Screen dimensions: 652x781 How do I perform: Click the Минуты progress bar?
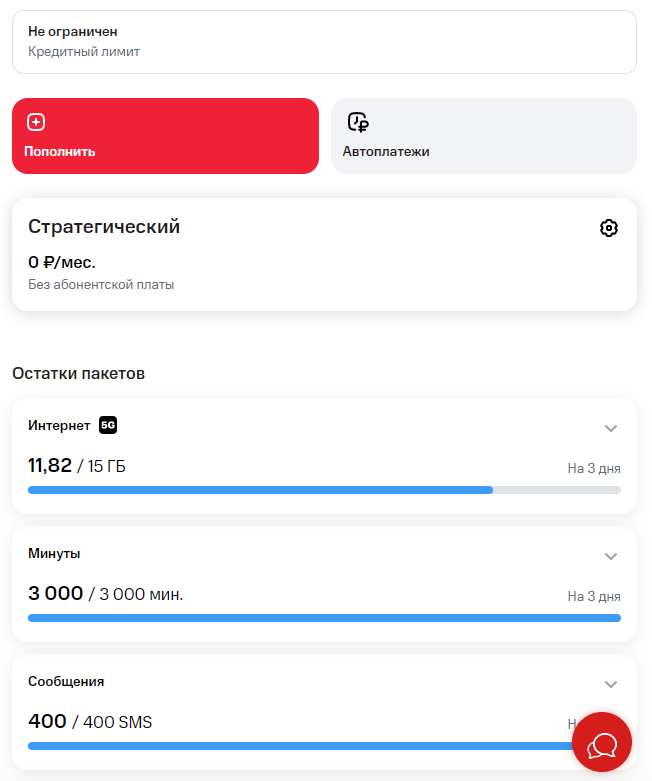[324, 618]
